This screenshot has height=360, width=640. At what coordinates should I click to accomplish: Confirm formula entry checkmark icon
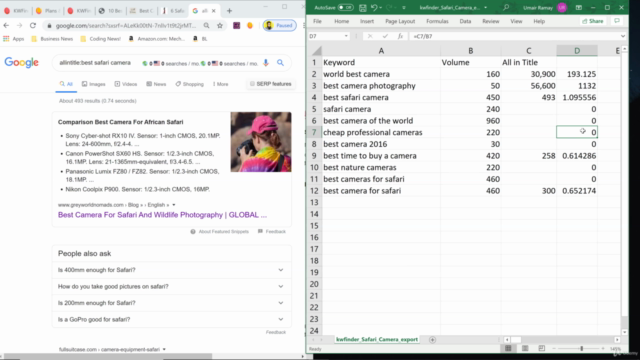[x=385, y=36]
